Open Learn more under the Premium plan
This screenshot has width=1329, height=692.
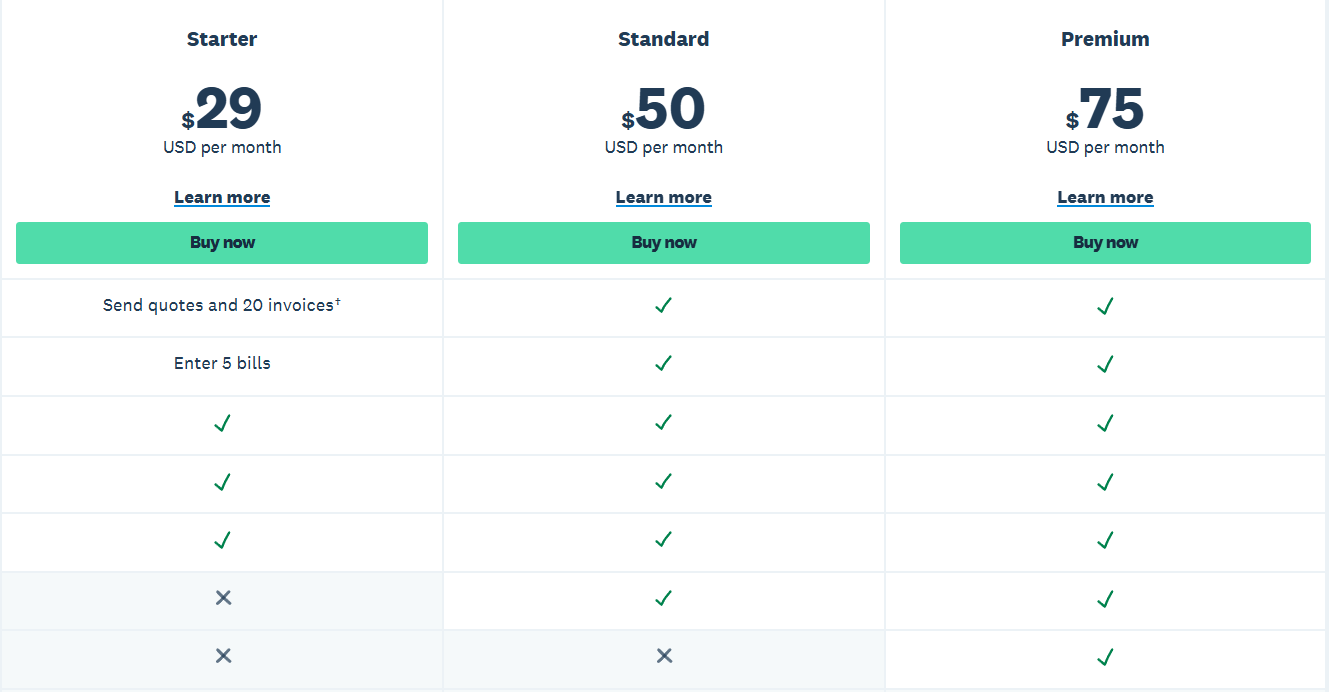pos(1105,197)
